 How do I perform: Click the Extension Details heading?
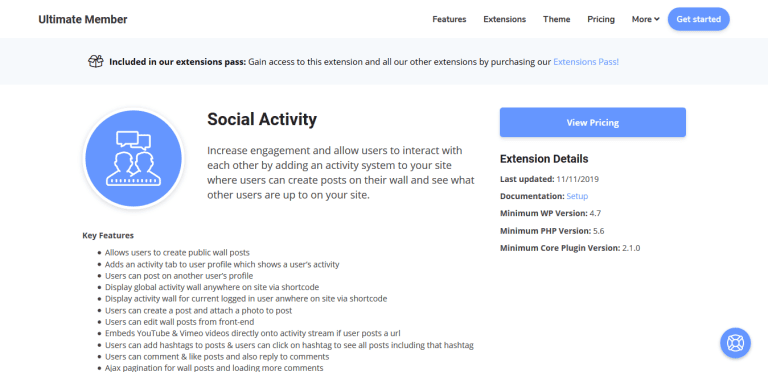544,159
